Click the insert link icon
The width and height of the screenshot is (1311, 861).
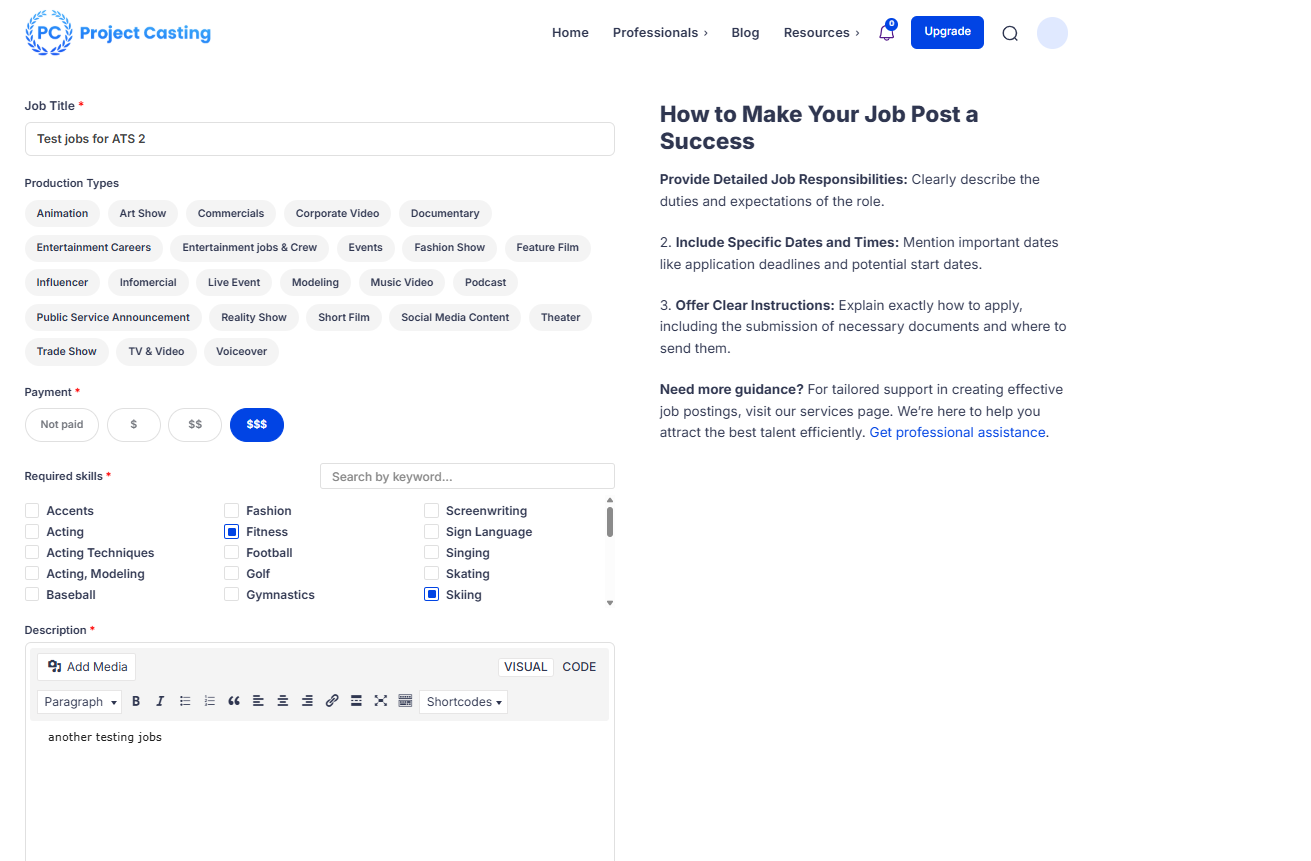pyautogui.click(x=332, y=702)
